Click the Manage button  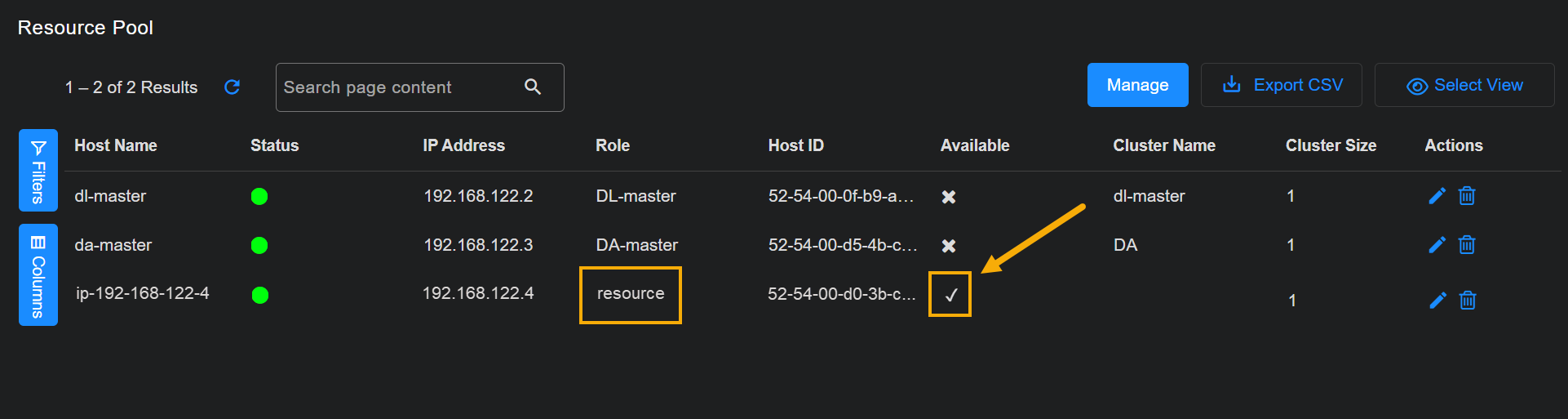click(x=1137, y=85)
